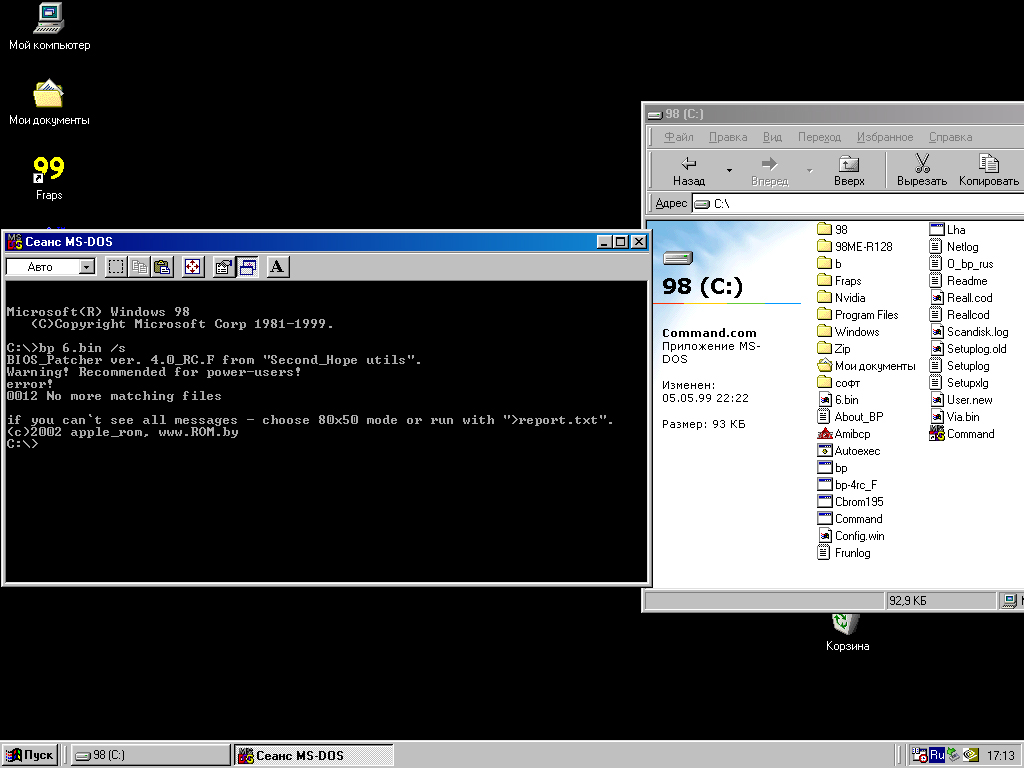Select the Program Files folder
Image resolution: width=1024 pixels, height=768 pixels.
pyautogui.click(x=857, y=315)
